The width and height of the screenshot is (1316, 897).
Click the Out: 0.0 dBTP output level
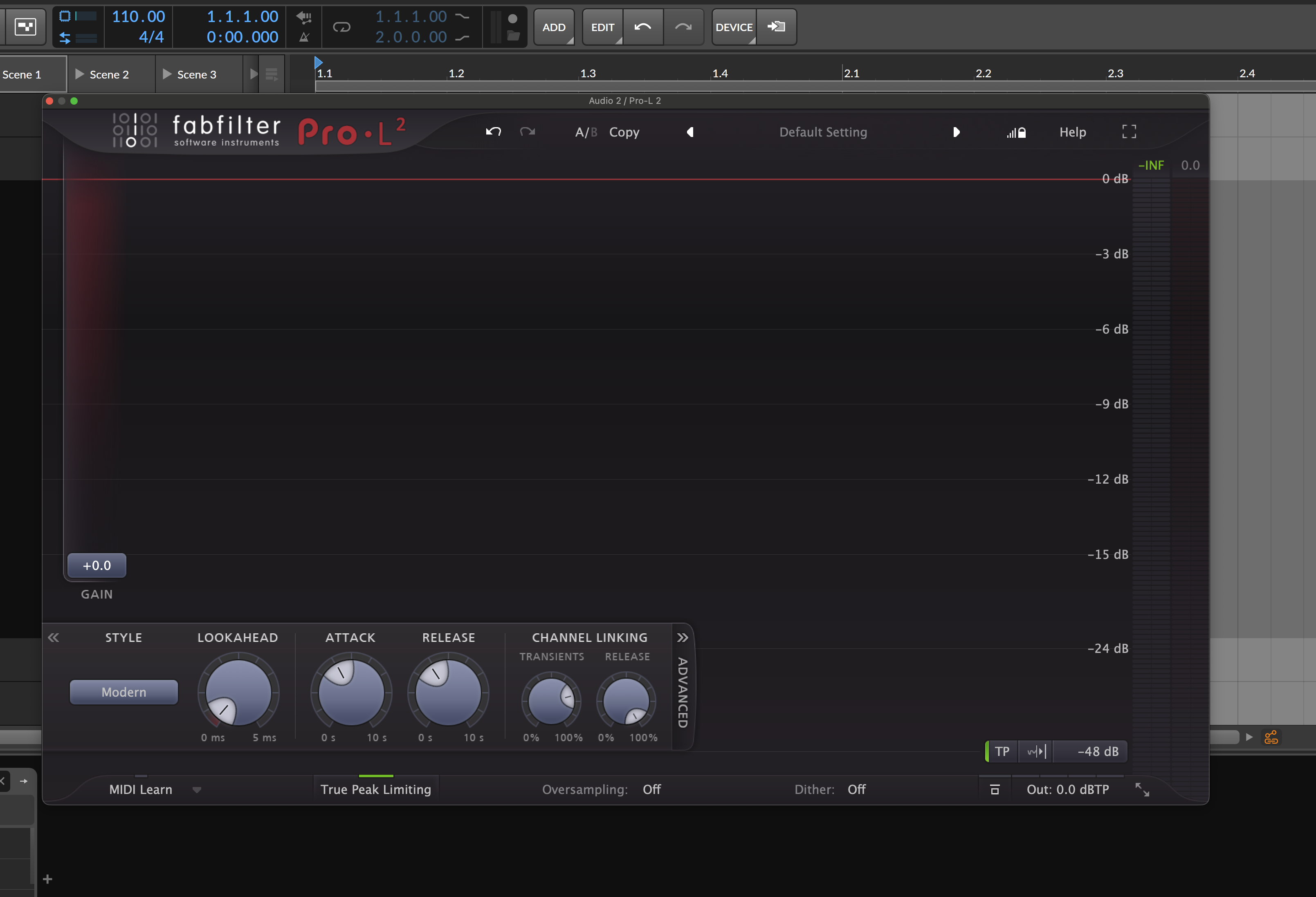click(1067, 789)
